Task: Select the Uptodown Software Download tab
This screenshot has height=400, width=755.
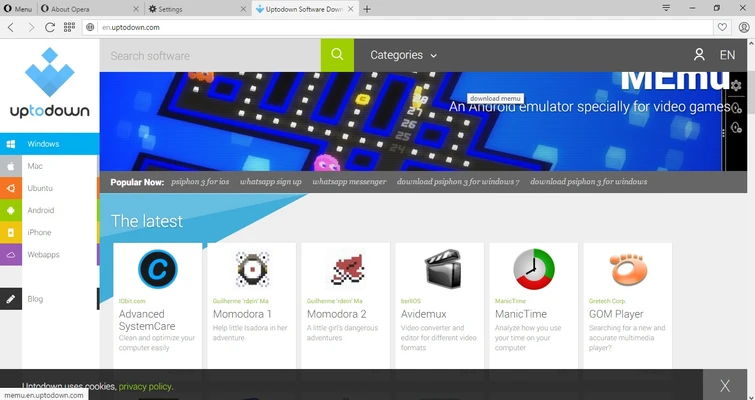Action: tap(305, 9)
